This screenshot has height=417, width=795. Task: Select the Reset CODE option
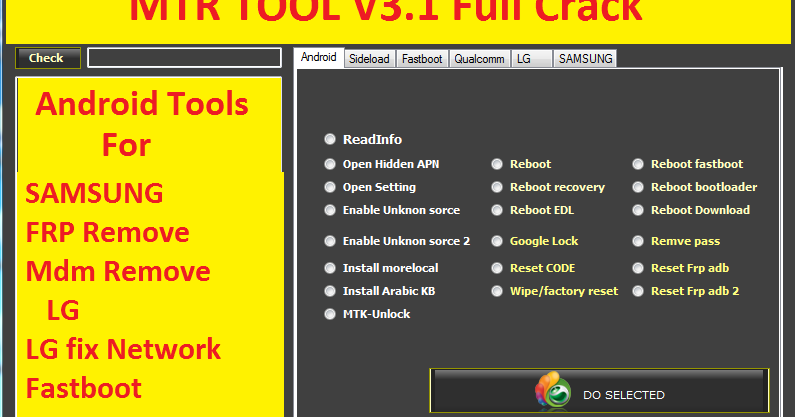pos(497,268)
